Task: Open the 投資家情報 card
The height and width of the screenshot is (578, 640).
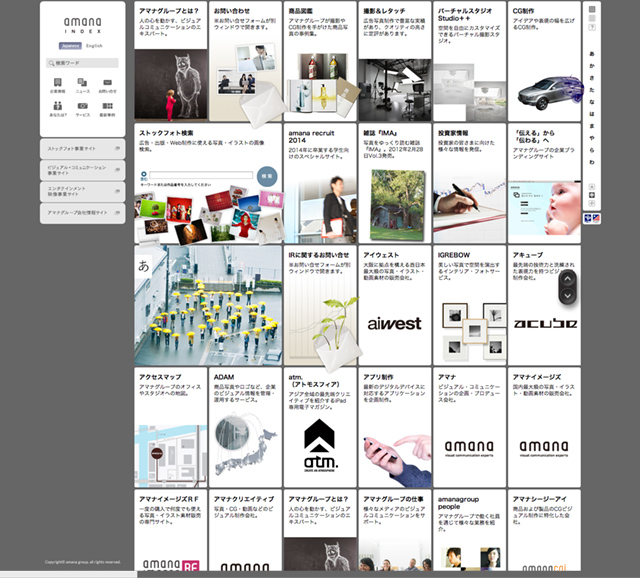Action: [x=469, y=183]
